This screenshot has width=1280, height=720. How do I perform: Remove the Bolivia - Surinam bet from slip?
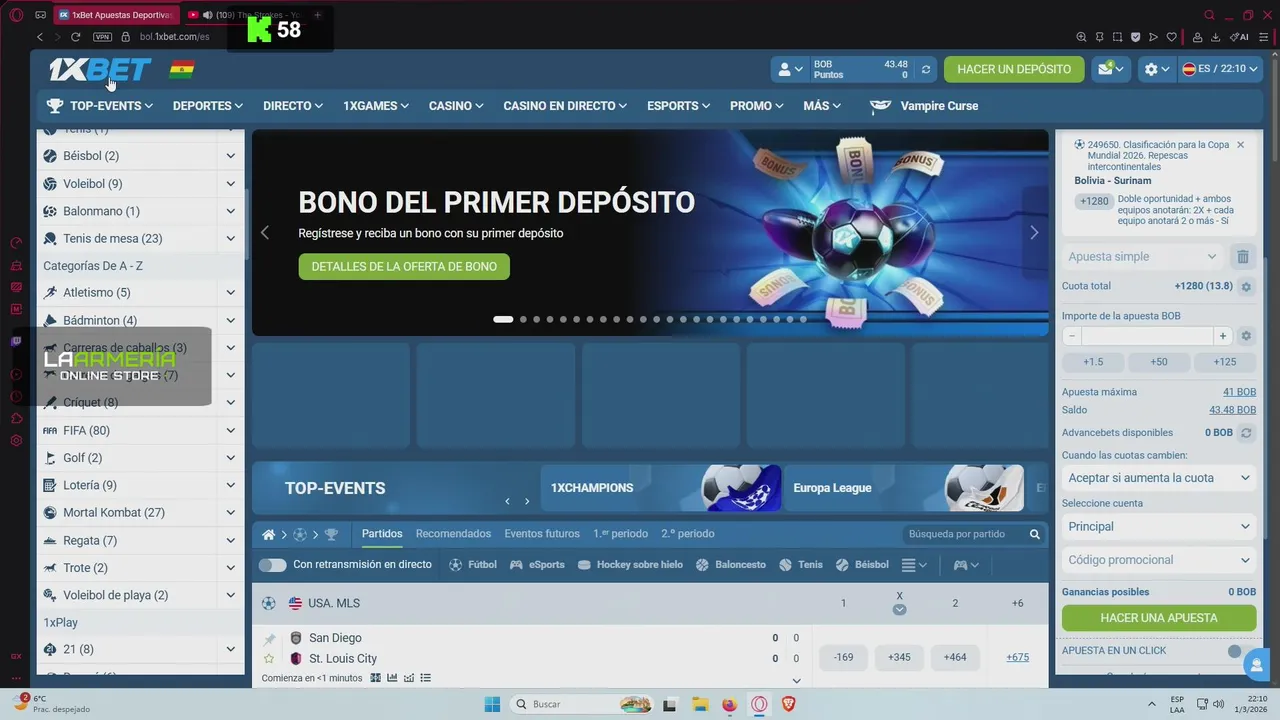1240,145
